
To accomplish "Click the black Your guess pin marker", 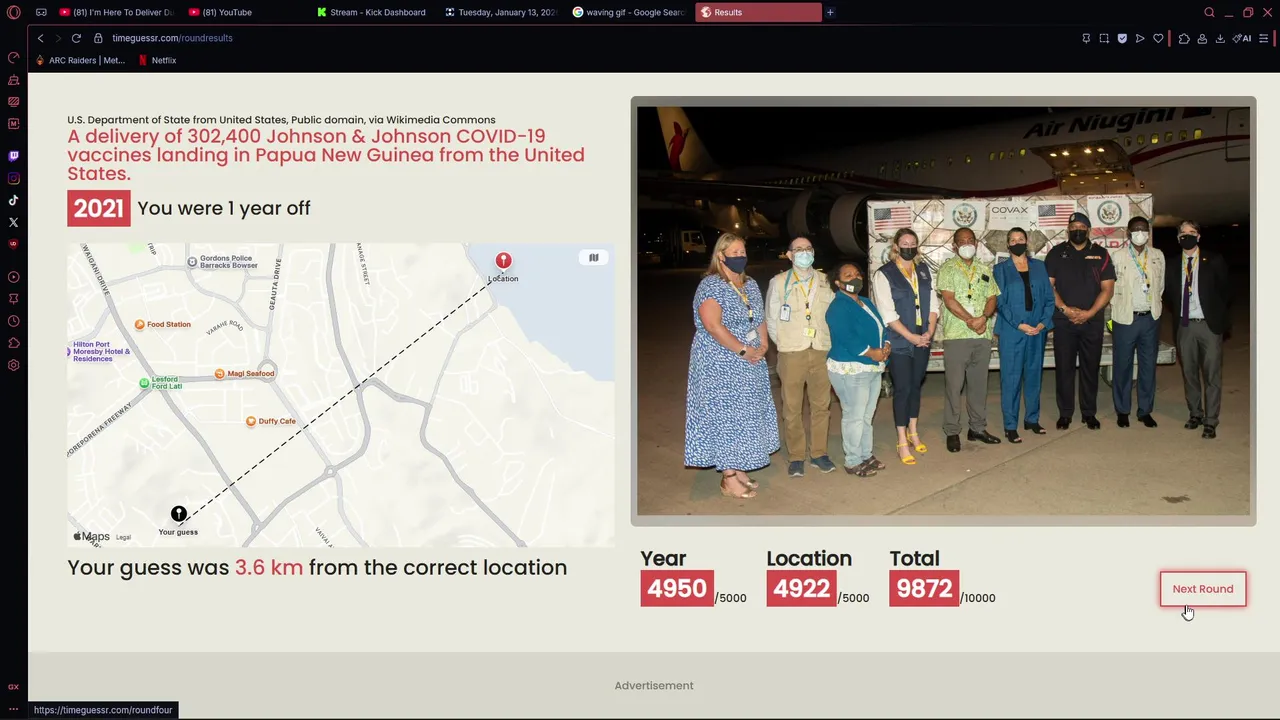I will (x=178, y=514).
